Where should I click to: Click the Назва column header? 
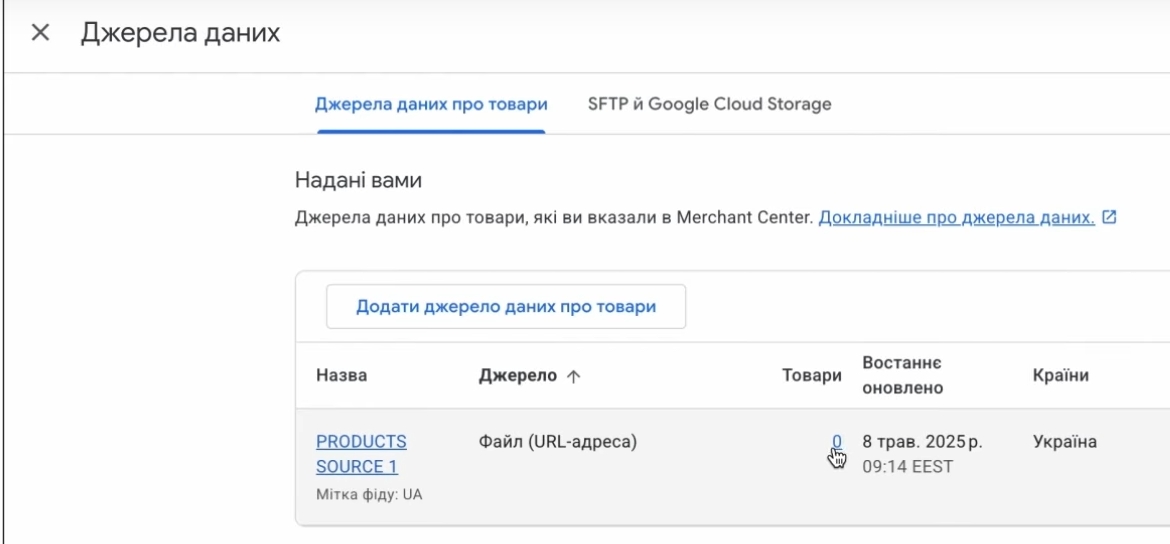(x=341, y=375)
